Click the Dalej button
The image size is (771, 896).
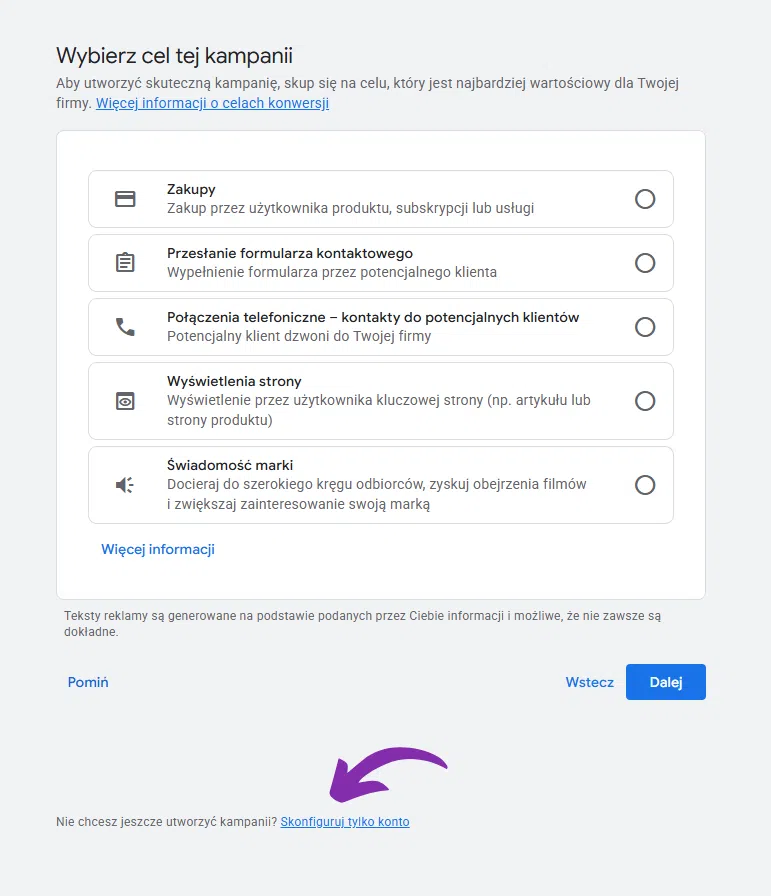click(665, 682)
